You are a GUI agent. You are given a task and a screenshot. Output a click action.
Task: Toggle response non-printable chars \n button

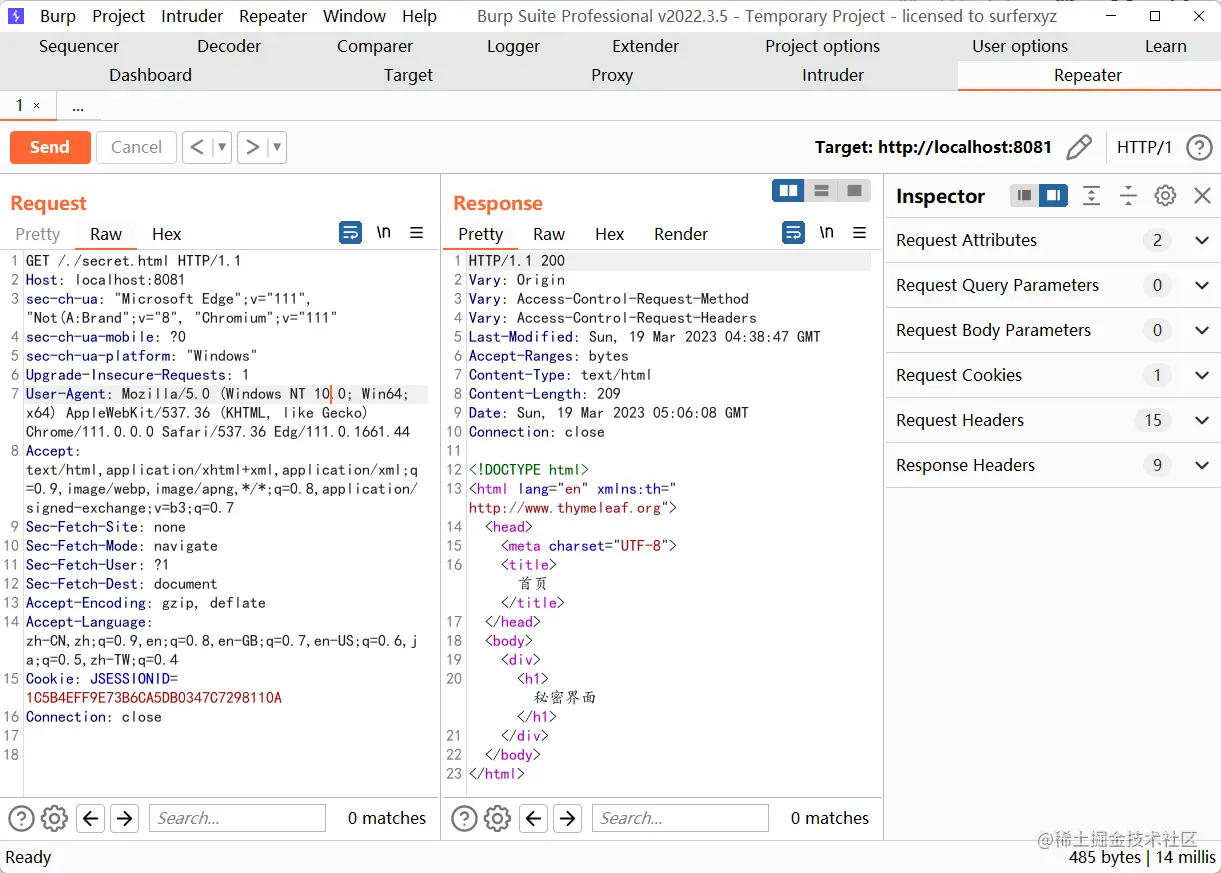826,232
